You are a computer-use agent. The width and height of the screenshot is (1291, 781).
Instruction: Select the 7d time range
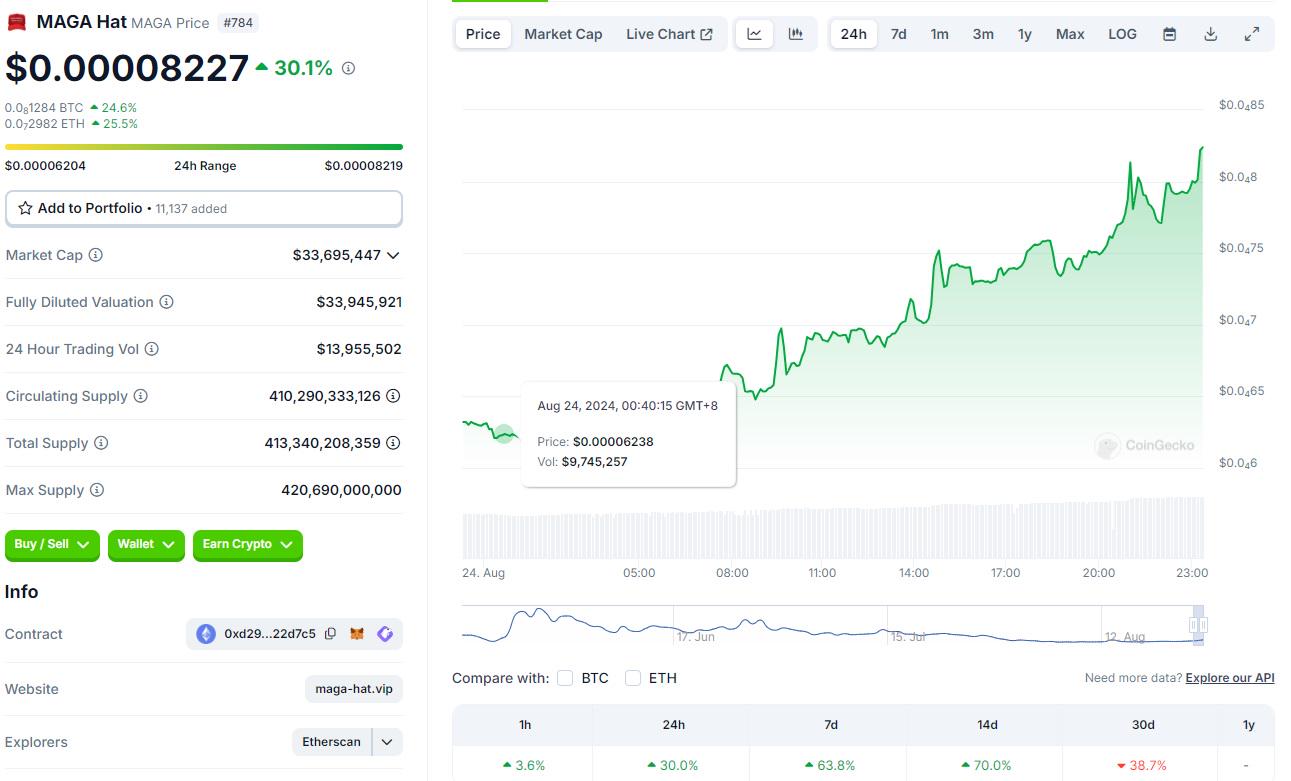coord(898,34)
